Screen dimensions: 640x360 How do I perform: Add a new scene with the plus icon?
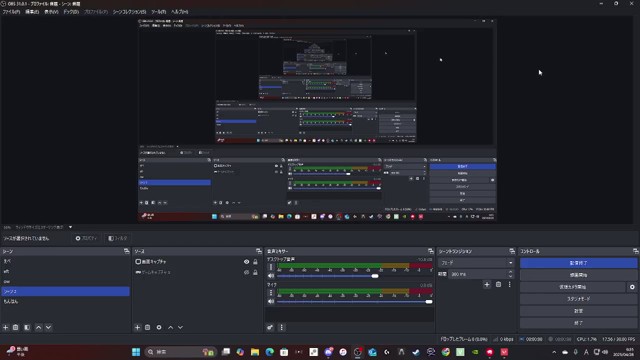tap(6, 327)
